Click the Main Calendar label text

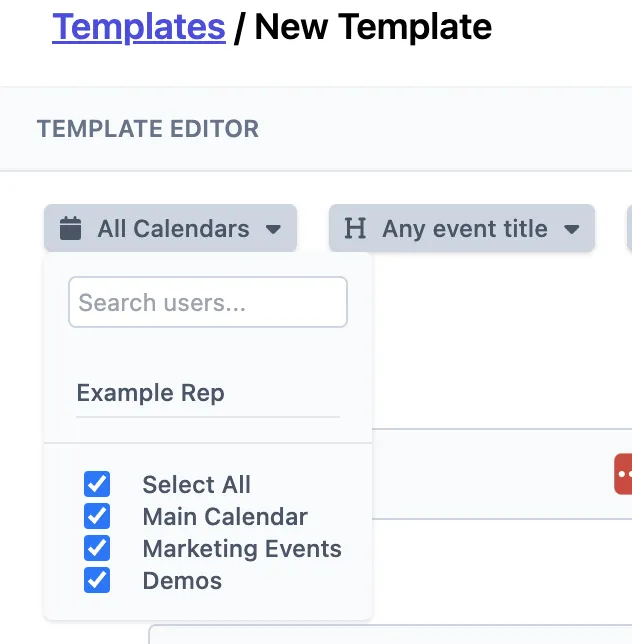click(225, 517)
